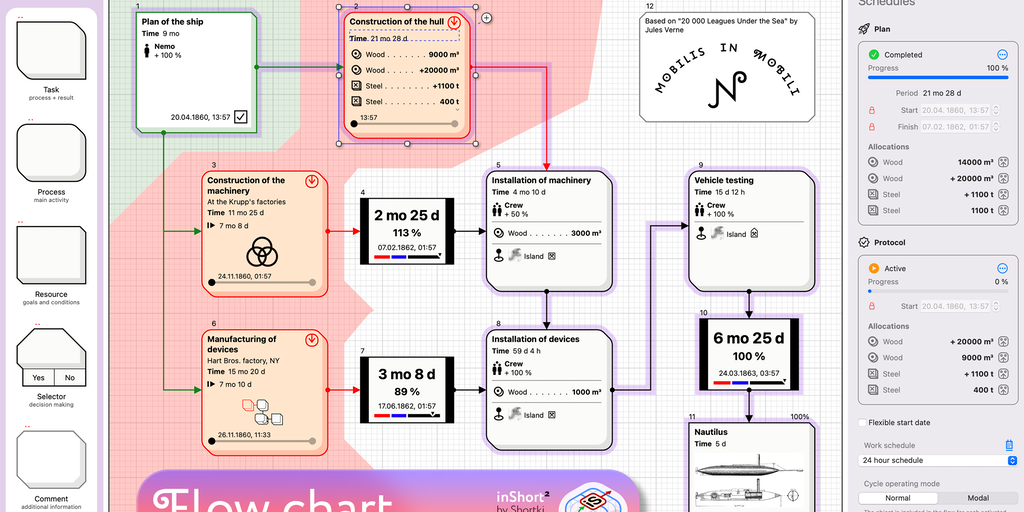Viewport: 1024px width, 512px height.
Task: Click the green Completed status icon
Action: [x=873, y=55]
